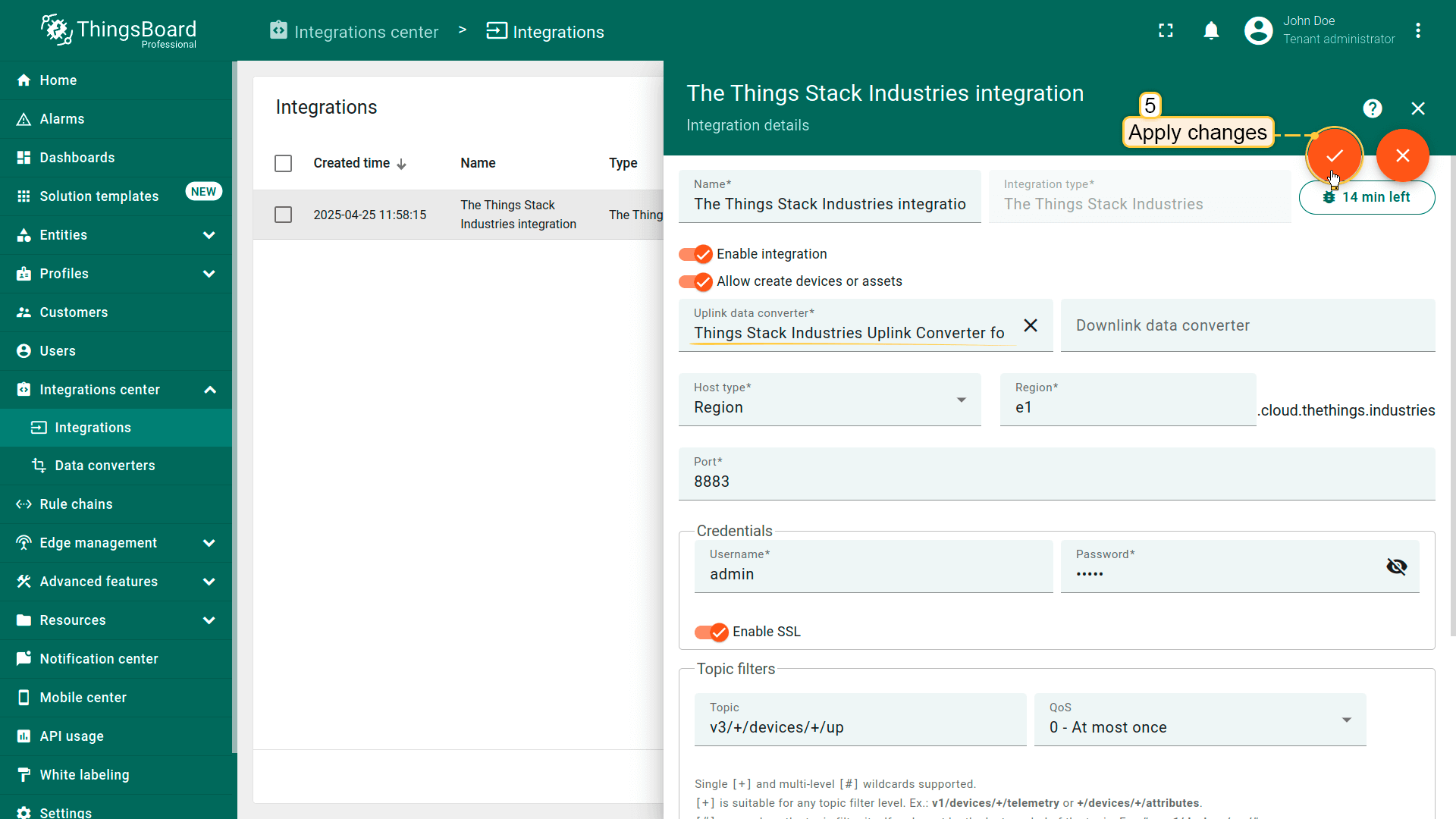The image size is (1456, 819).
Task: Open the Host type dropdown
Action: 830,400
